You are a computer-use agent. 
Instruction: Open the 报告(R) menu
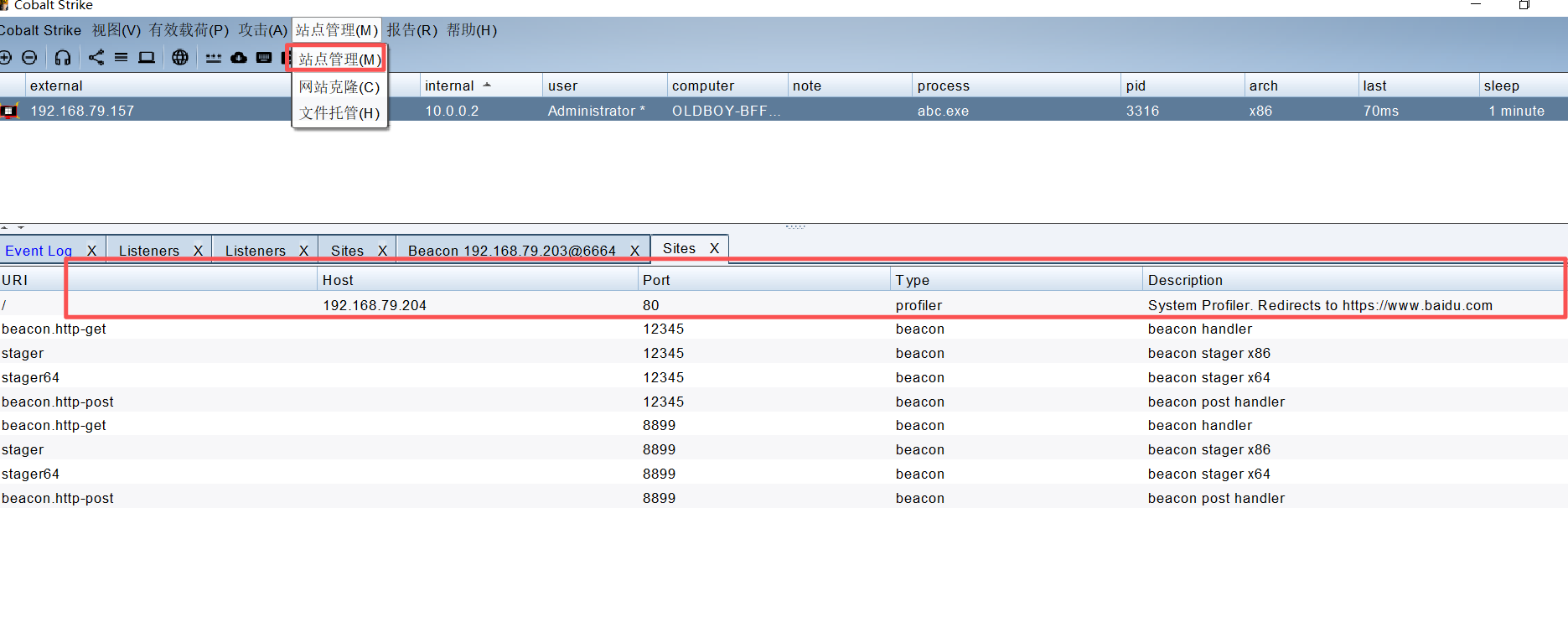click(x=411, y=30)
